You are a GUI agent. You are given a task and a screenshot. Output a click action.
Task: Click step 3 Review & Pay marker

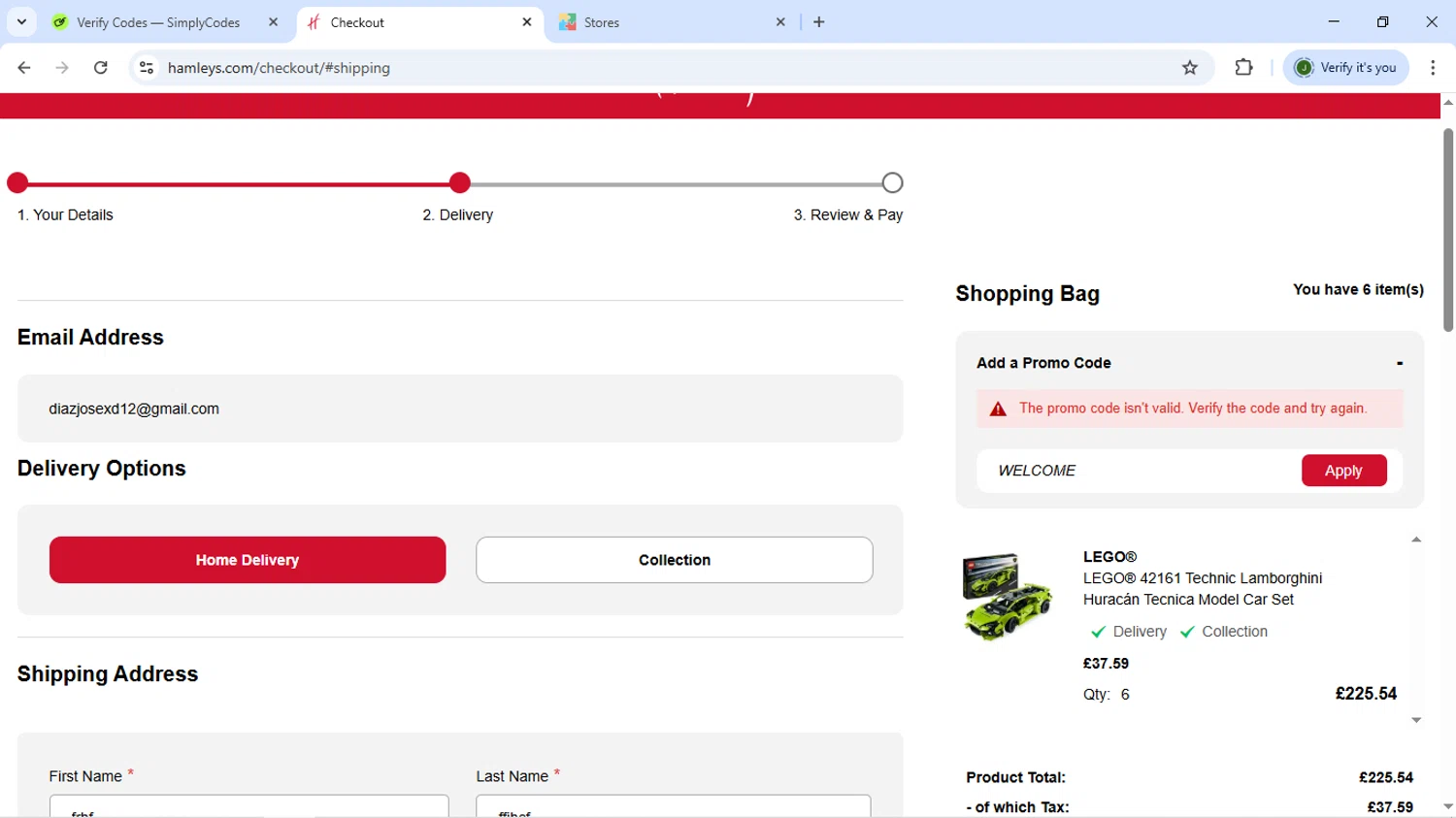892,182
